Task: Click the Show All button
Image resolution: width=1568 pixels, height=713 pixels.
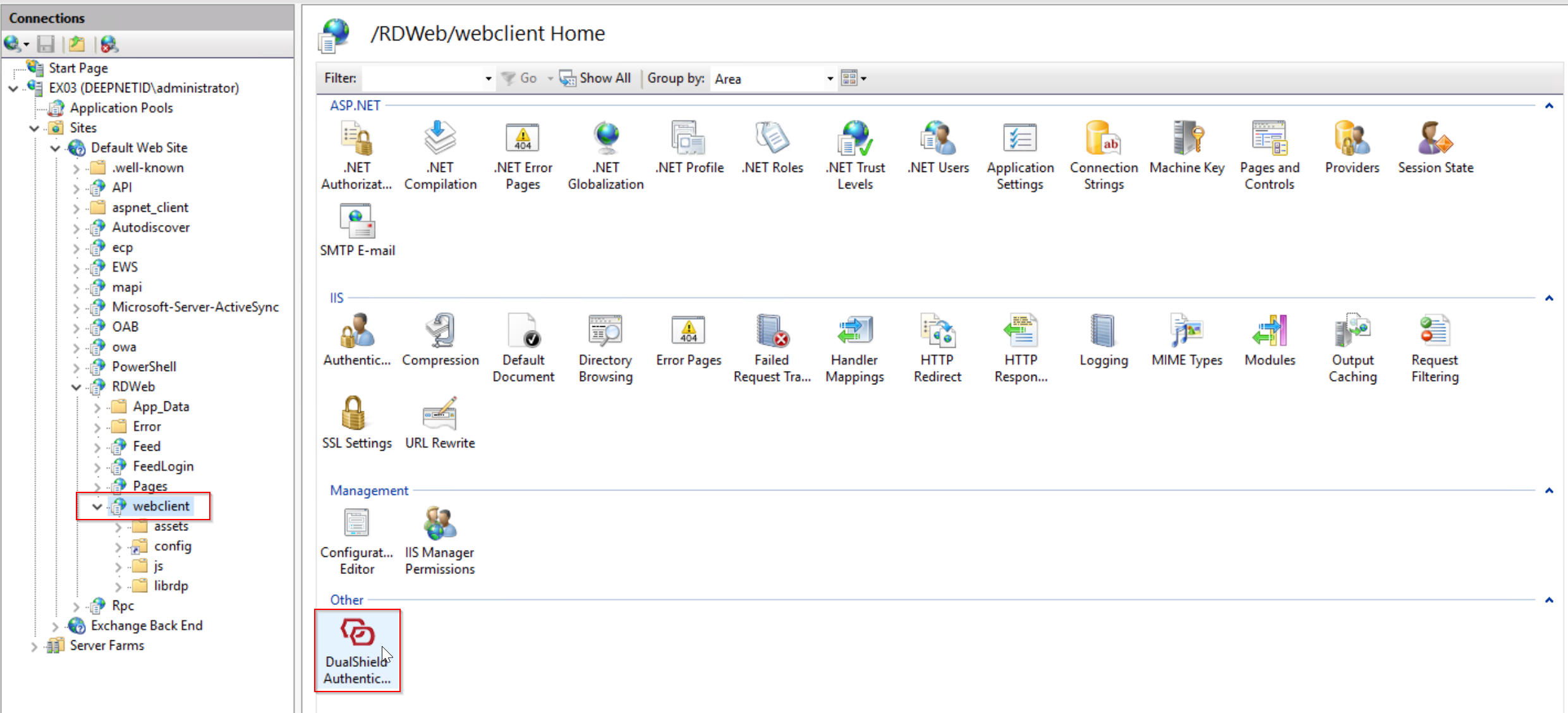Action: pyautogui.click(x=595, y=78)
